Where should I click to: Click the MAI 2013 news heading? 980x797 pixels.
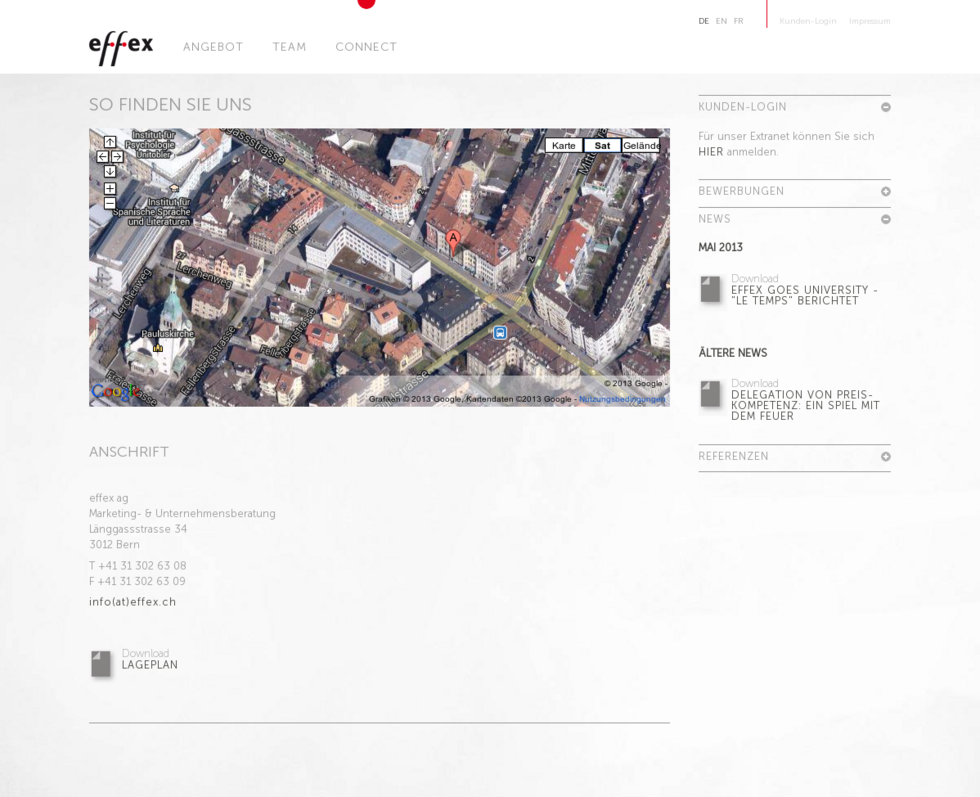[x=721, y=248]
